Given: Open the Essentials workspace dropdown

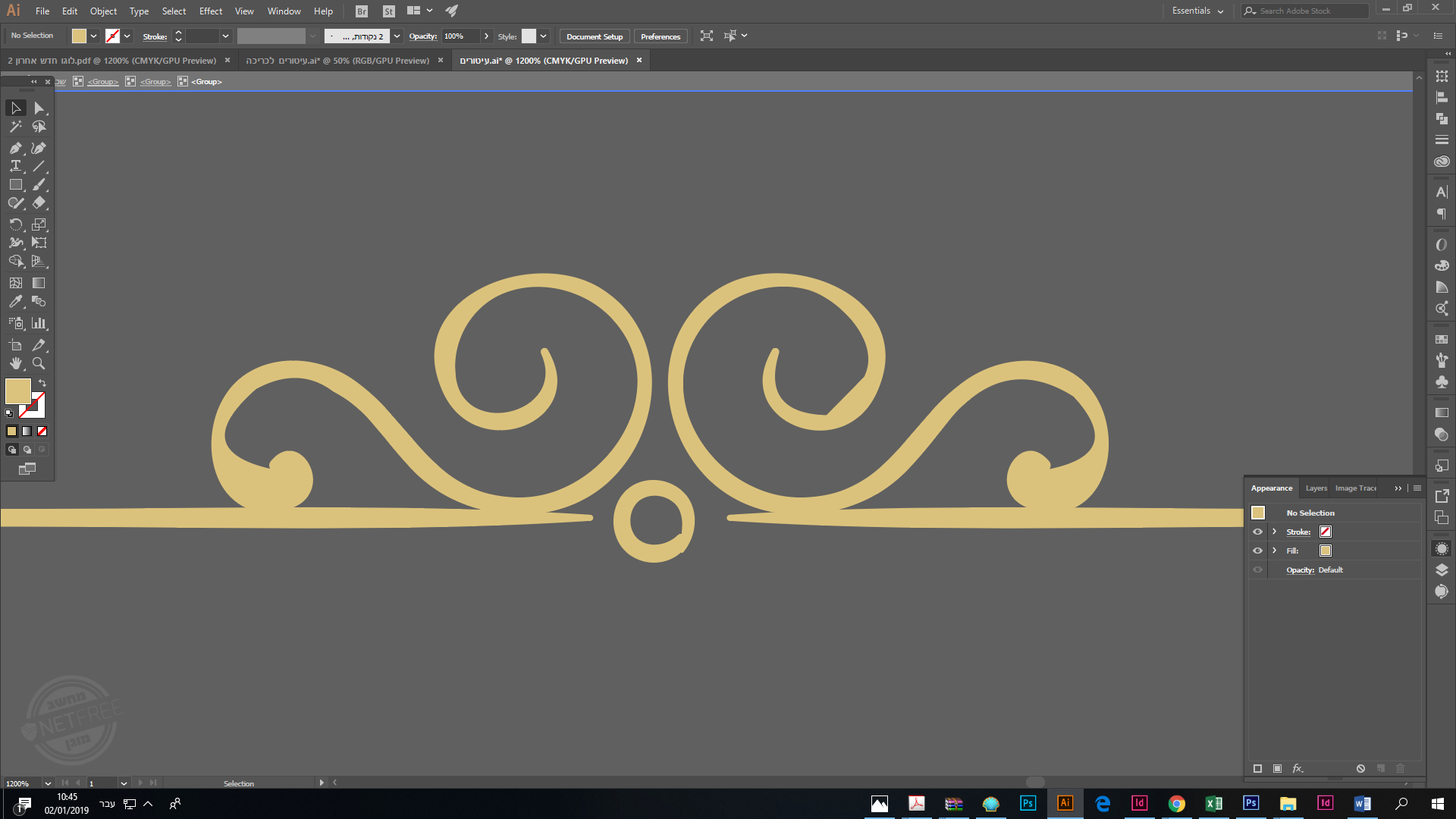Looking at the screenshot, I should 1197,11.
